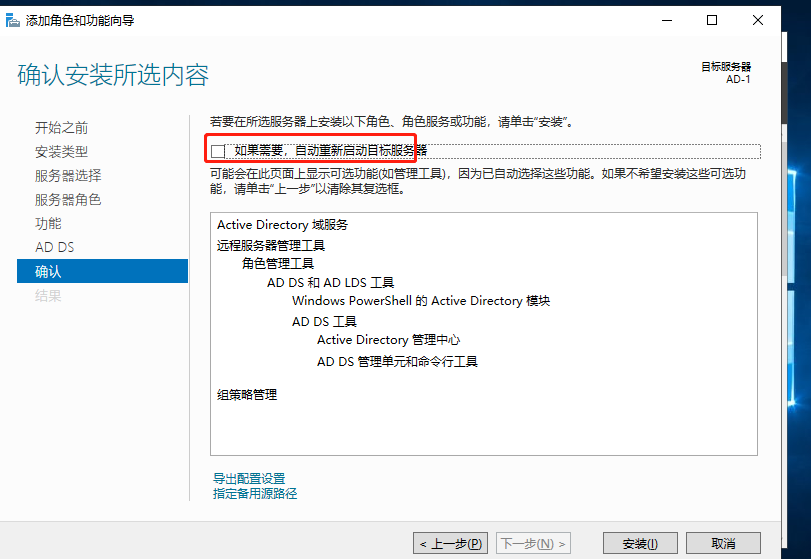Viewport: 811px width, 559px height.
Task: Click the wizard icon in title bar
Action: click(12, 21)
